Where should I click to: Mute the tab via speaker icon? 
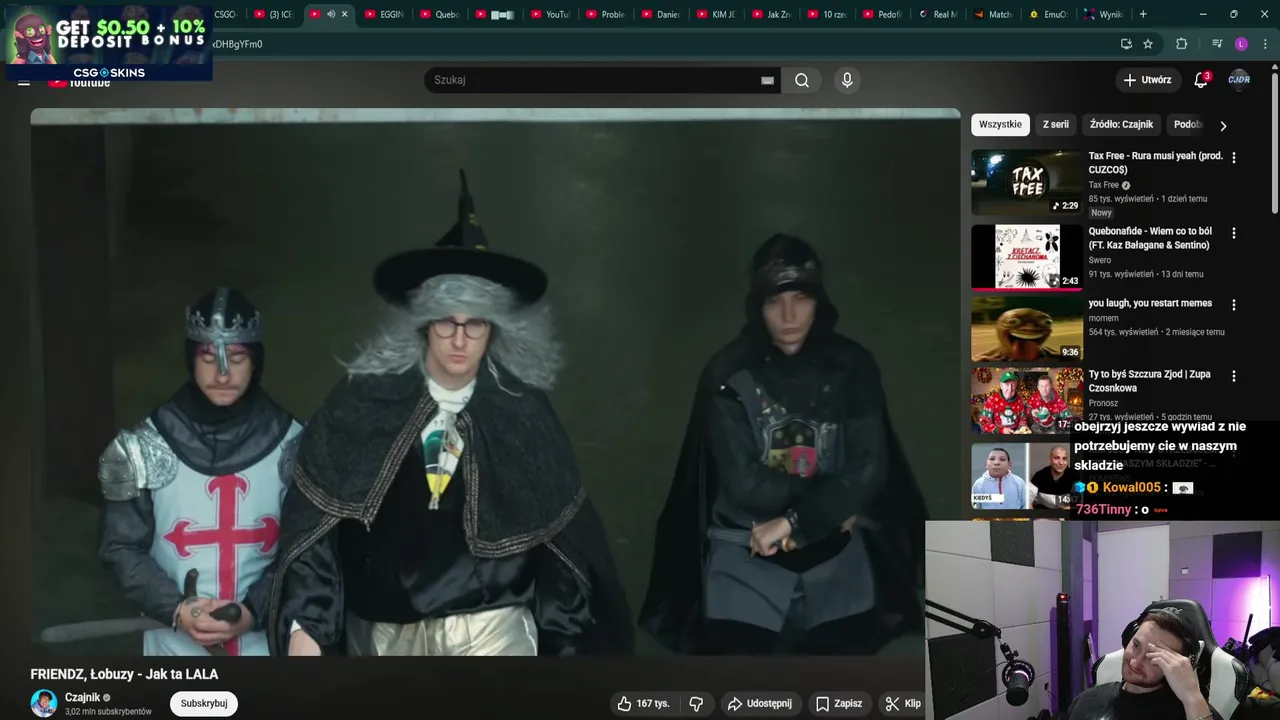click(331, 14)
